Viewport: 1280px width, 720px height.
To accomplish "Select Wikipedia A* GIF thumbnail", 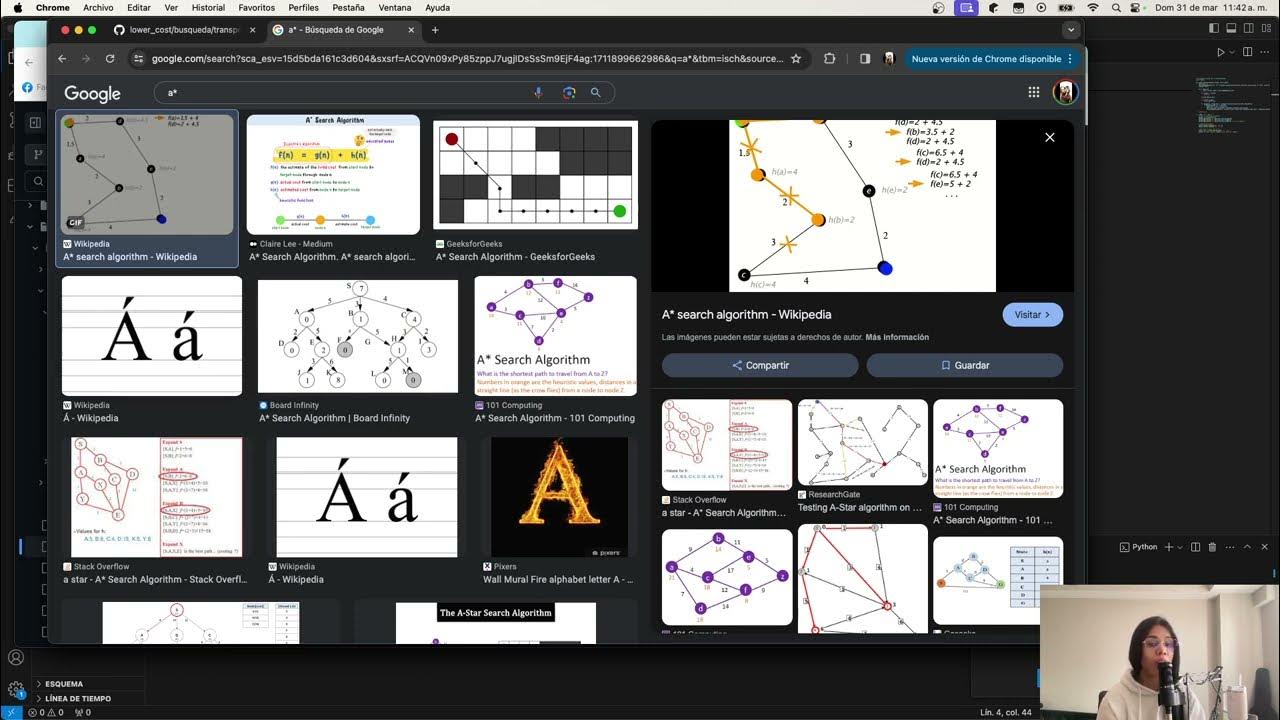I will click(x=147, y=174).
